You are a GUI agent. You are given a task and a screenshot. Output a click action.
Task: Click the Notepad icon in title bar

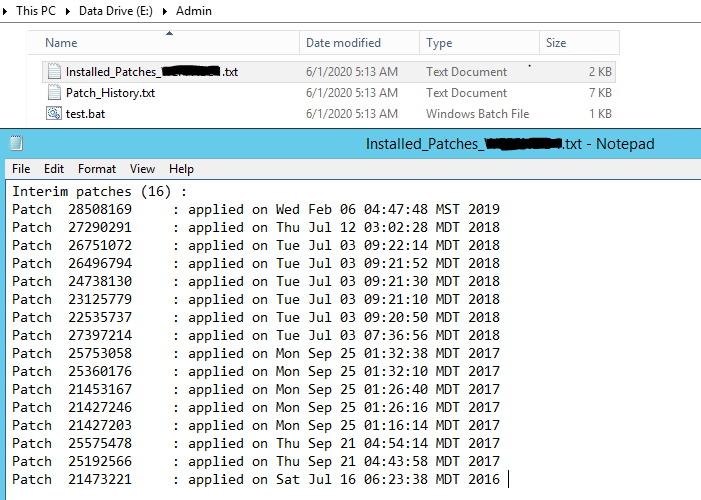(16, 144)
